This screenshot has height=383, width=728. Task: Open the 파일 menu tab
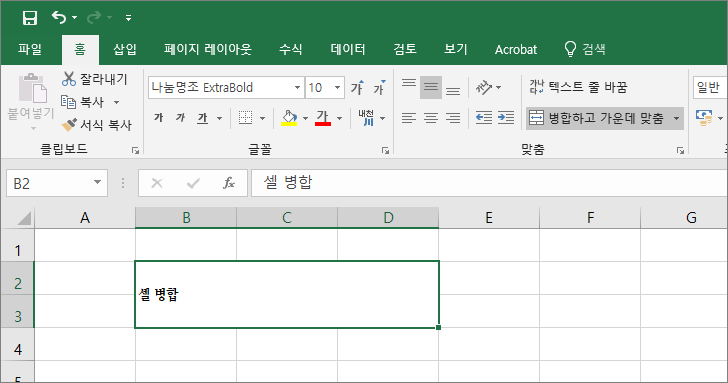30,49
